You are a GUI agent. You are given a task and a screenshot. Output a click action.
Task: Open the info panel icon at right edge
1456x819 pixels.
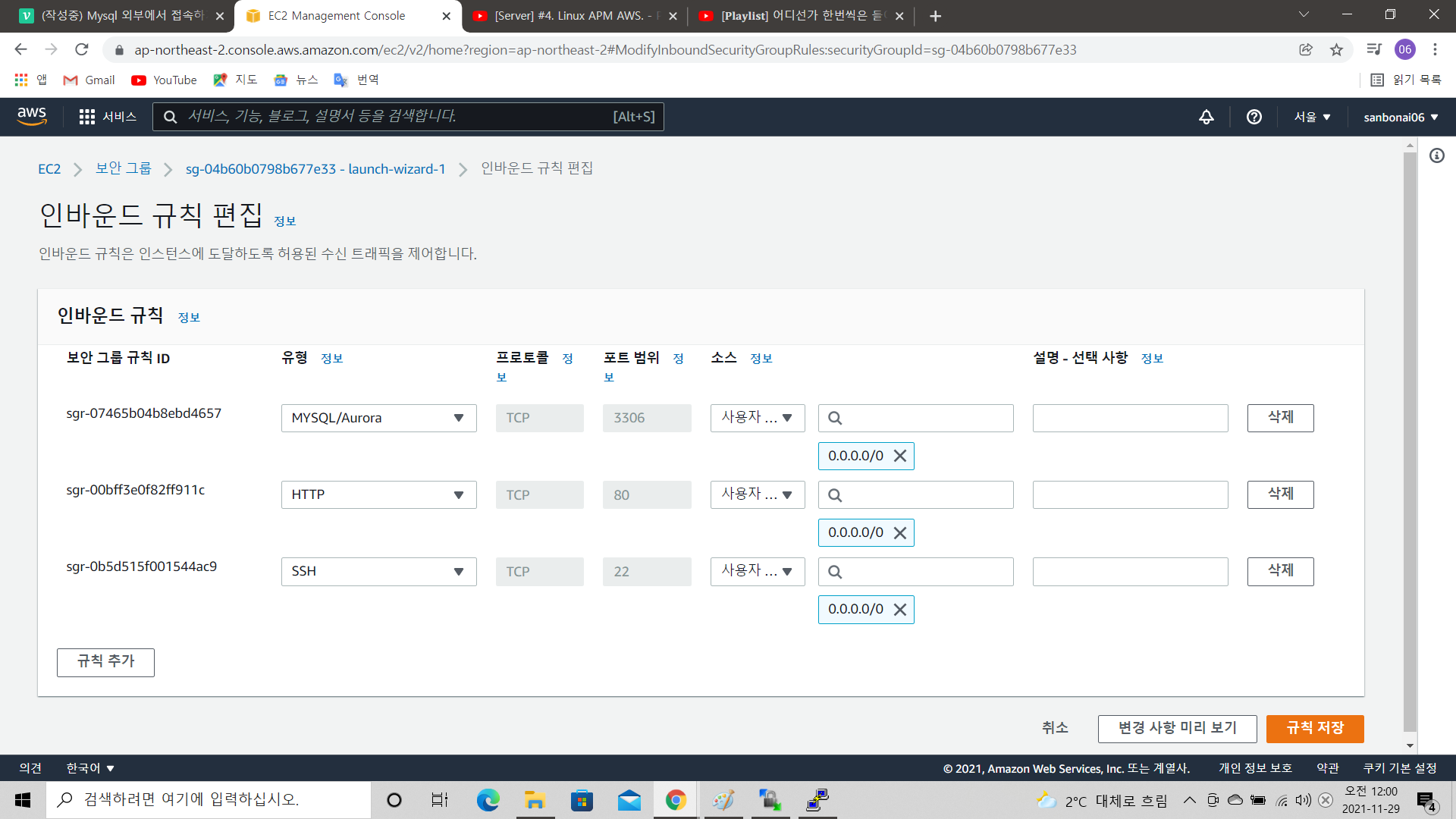coord(1437,155)
